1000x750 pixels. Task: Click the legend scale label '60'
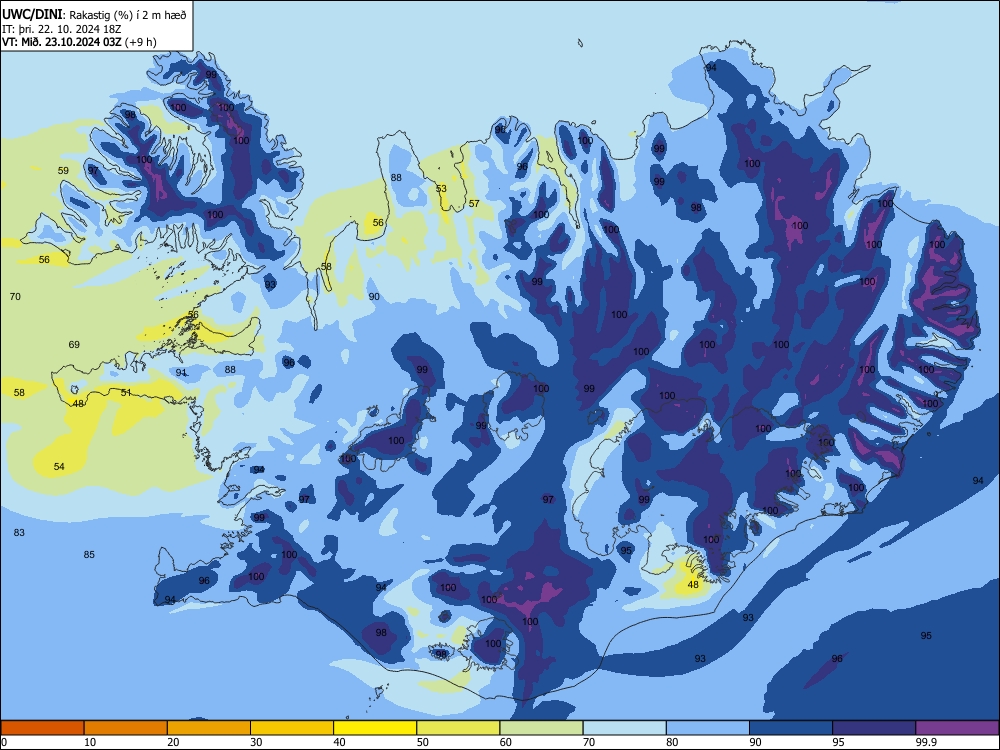click(506, 742)
